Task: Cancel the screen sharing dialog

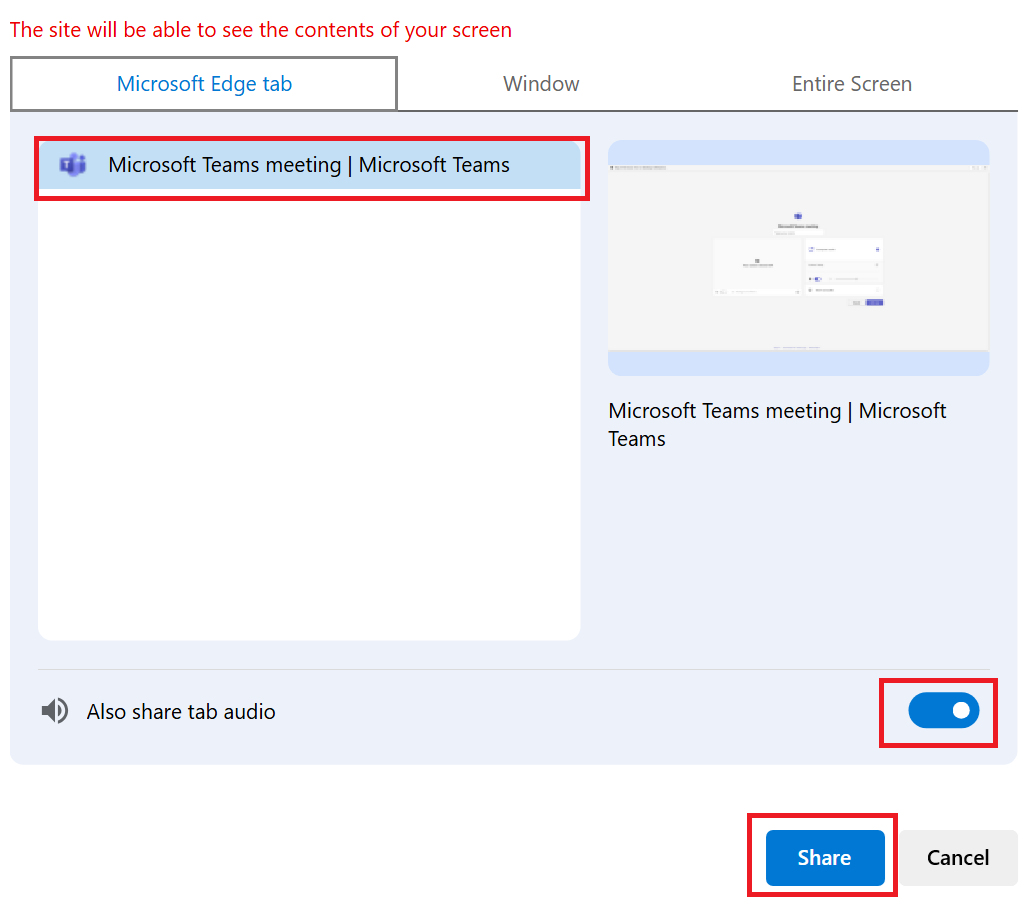Action: pos(958,857)
